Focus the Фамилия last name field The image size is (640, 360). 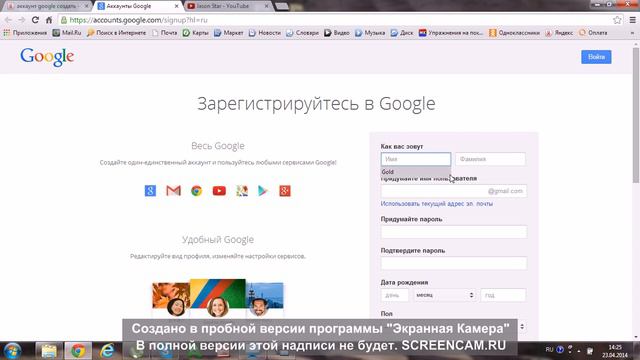[490, 159]
